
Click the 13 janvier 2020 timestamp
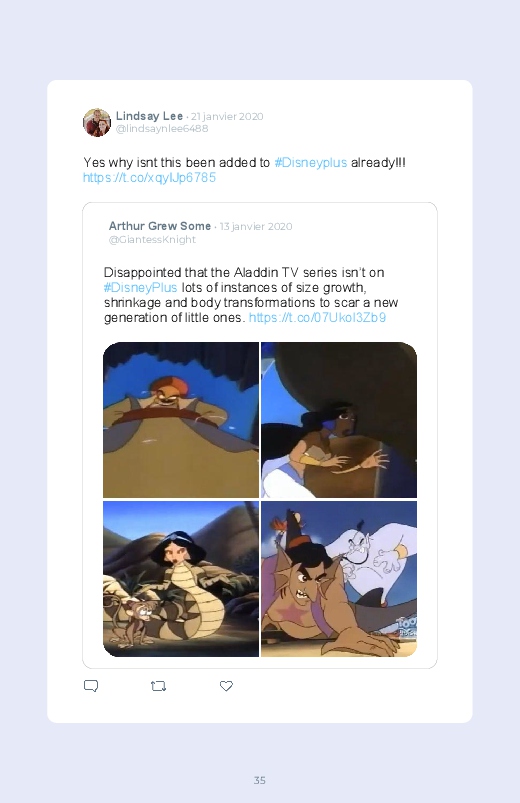[x=256, y=226]
